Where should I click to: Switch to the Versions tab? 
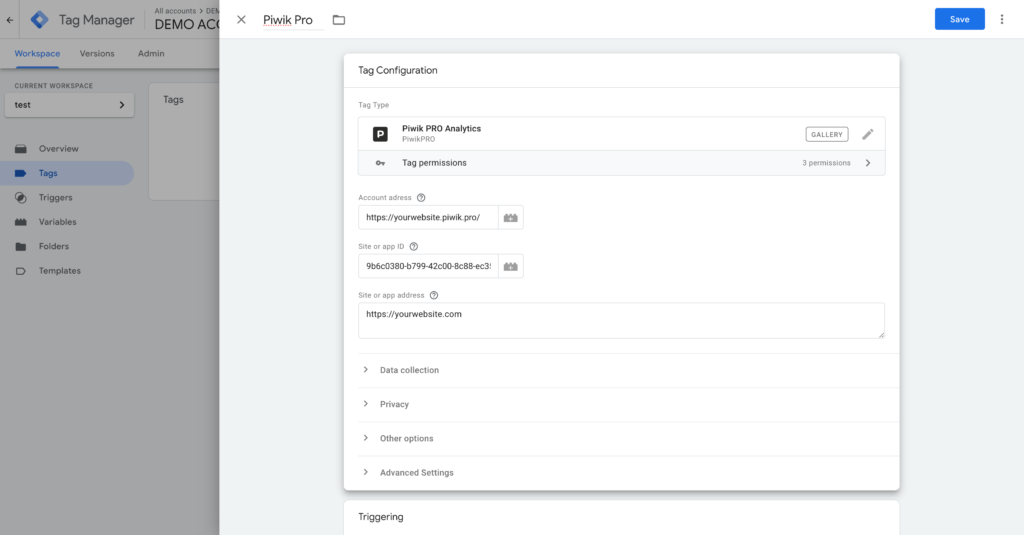coord(97,53)
